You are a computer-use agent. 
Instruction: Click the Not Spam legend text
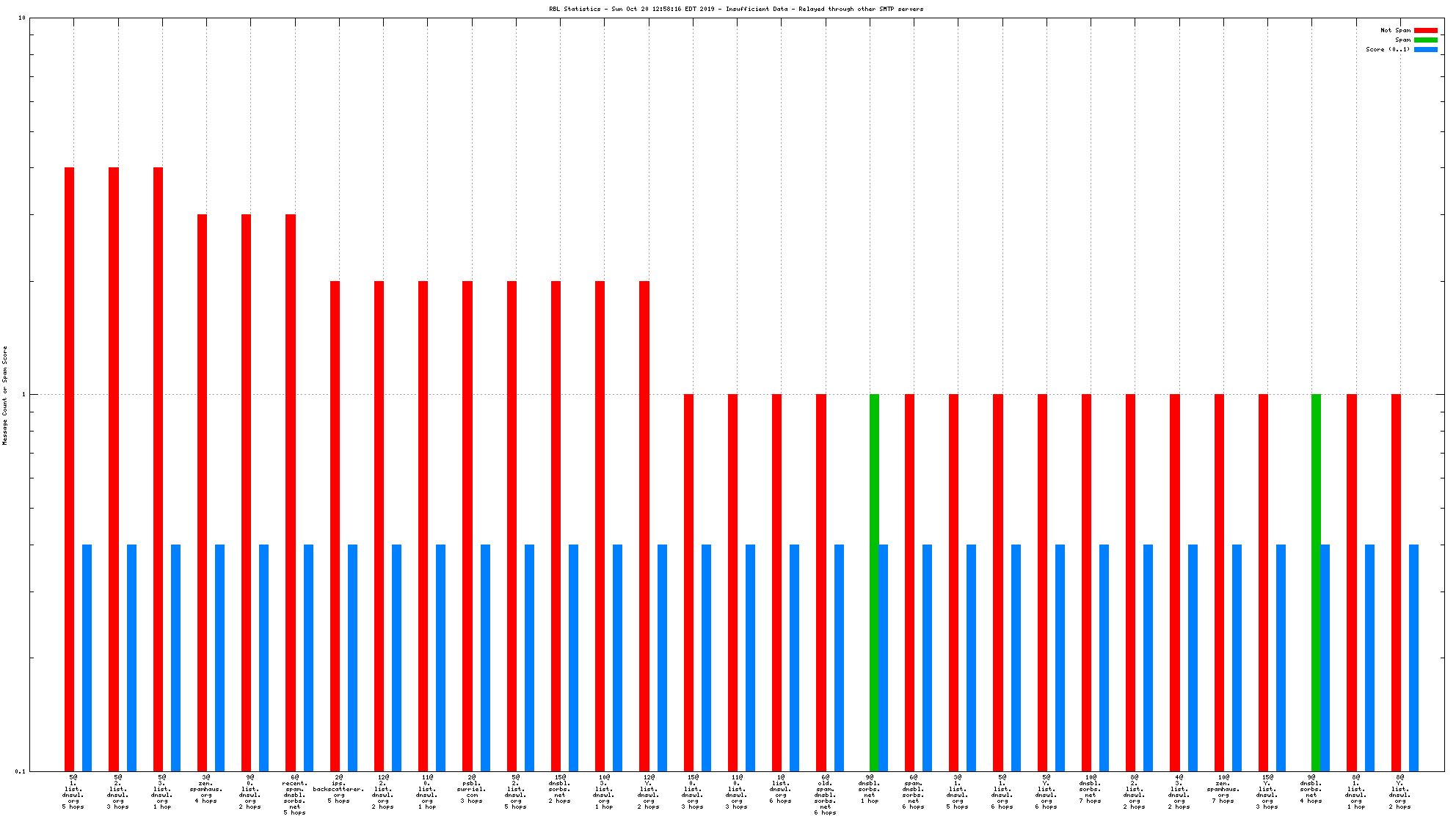(x=1395, y=30)
